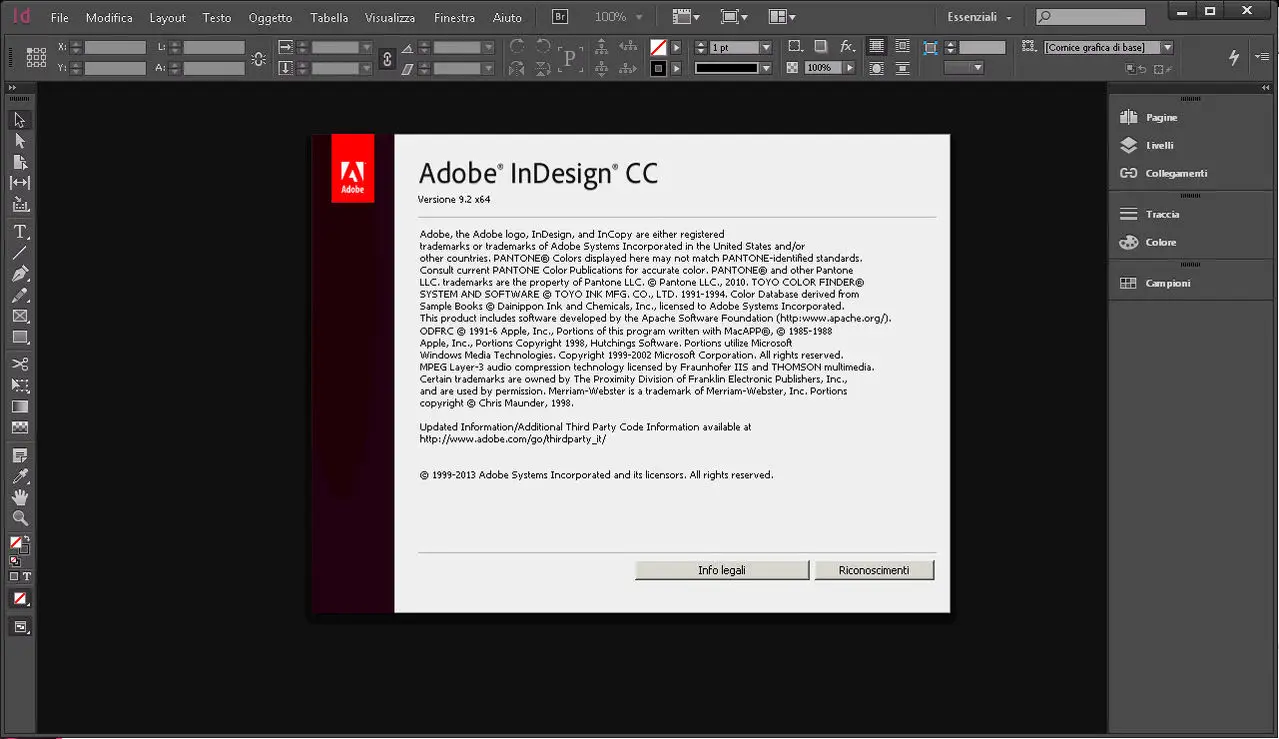The image size is (1279, 739).
Task: Enable wrap around object shape
Action: 876,68
